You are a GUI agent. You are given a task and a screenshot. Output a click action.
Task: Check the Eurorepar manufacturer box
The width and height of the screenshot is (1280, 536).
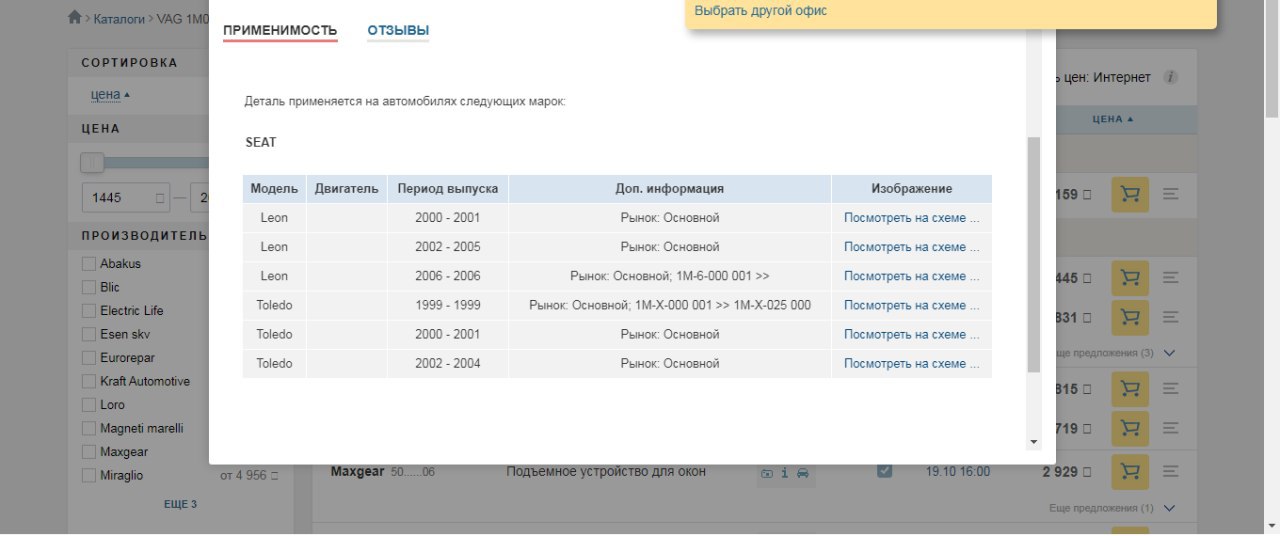[x=89, y=358]
